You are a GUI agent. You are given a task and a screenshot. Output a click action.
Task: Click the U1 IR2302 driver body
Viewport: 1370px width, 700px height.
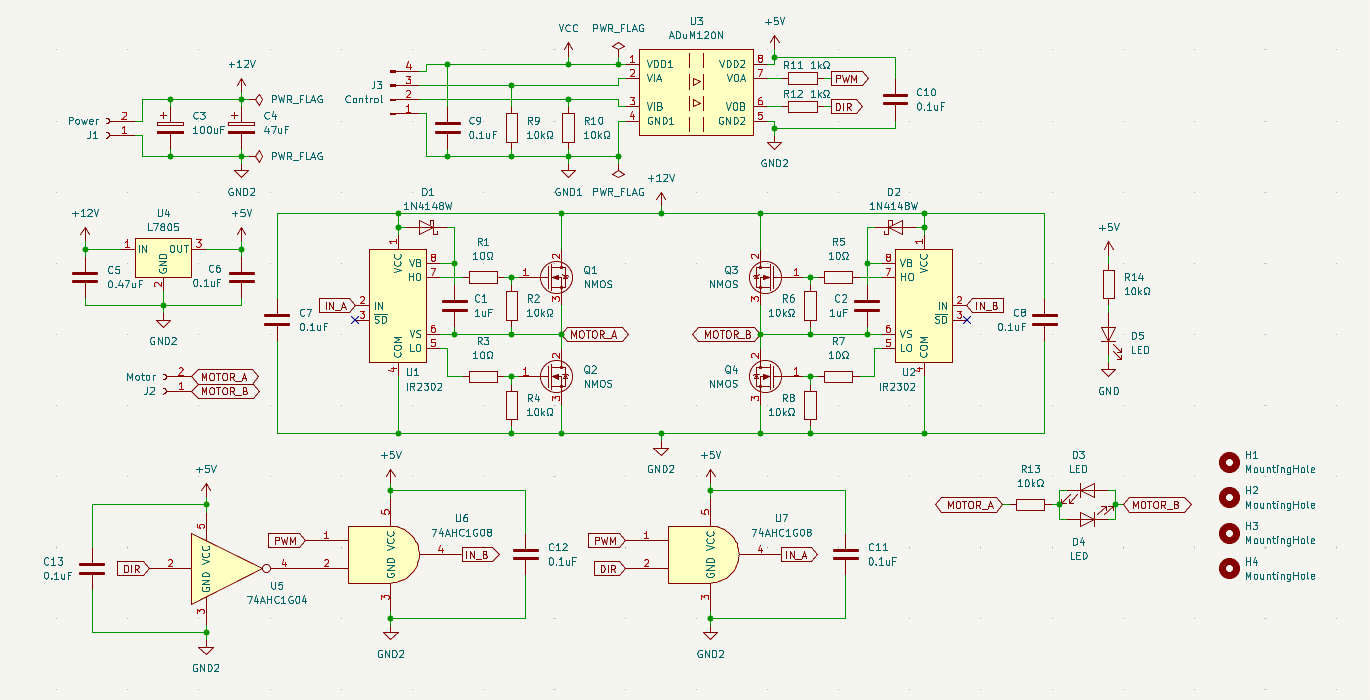398,305
